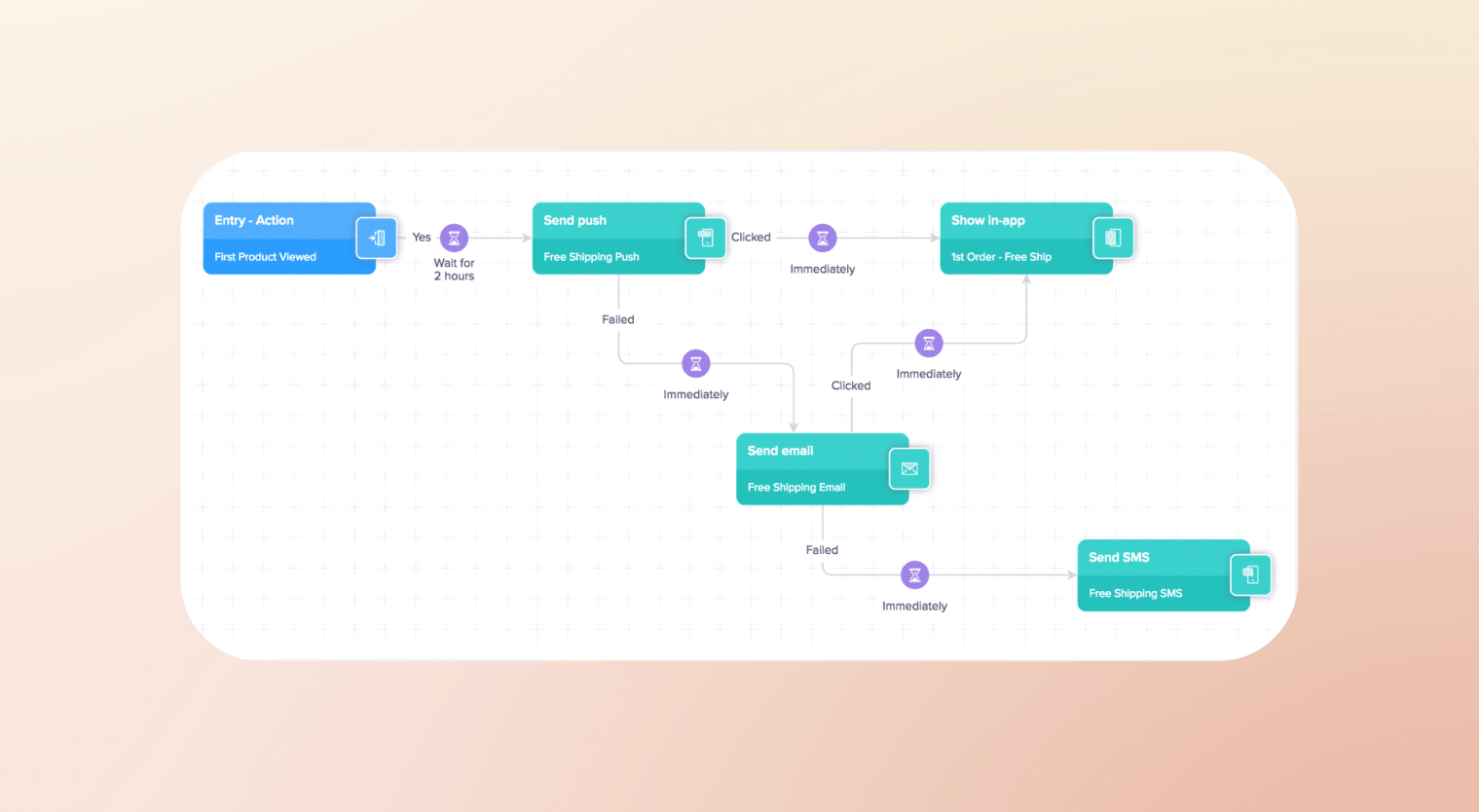
Task: Select the Entry - Action node title
Action: (x=254, y=221)
